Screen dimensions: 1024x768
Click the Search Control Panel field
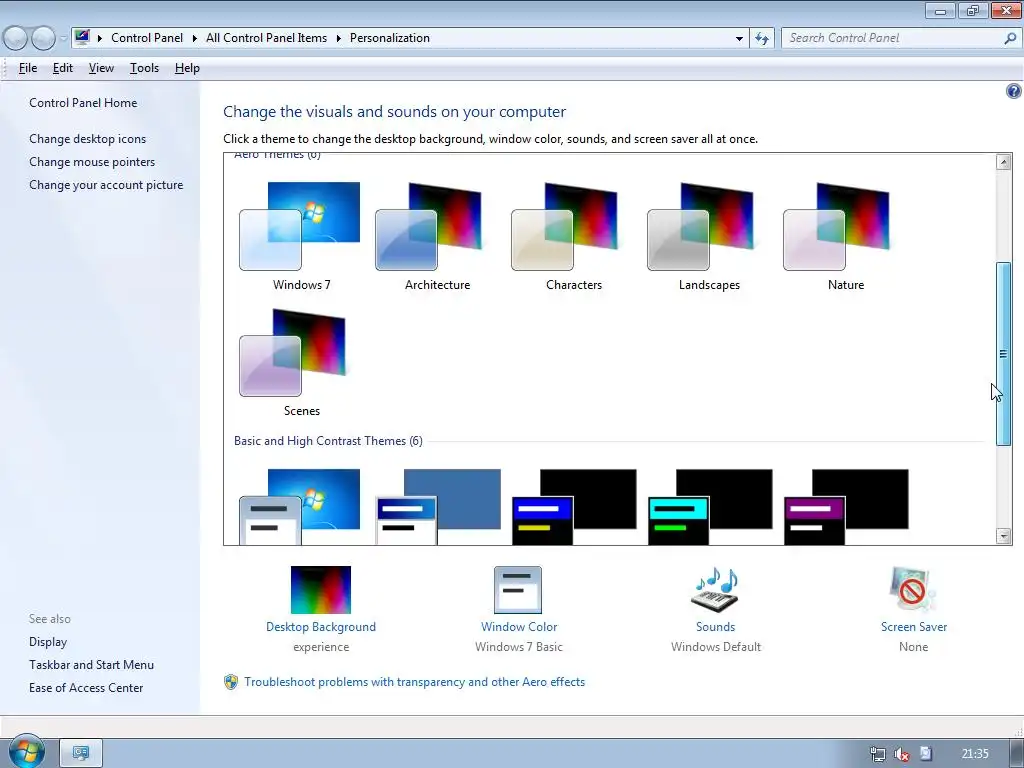point(893,38)
